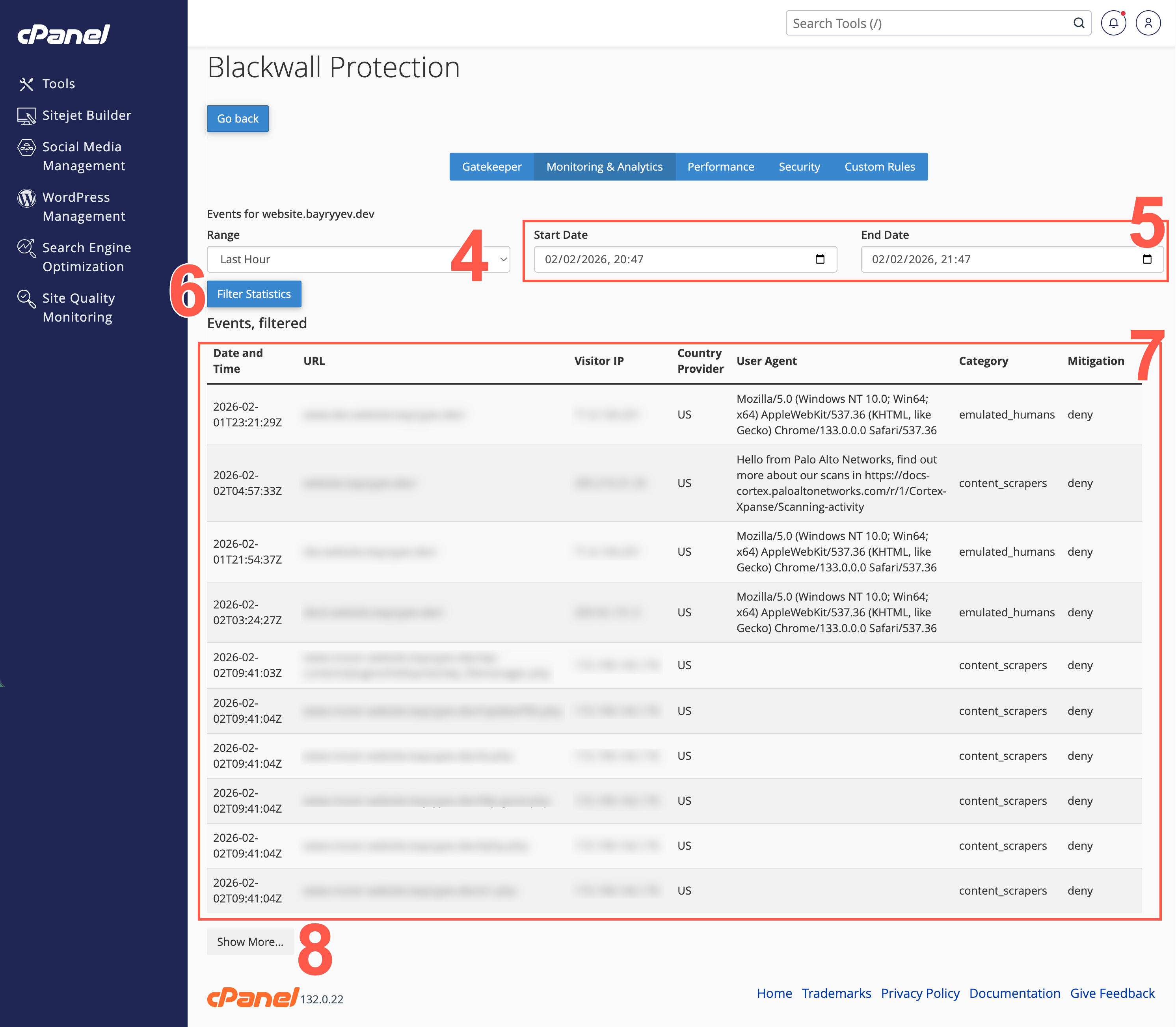The height and width of the screenshot is (1027, 1176).
Task: Click the User Agent column header
Action: (767, 361)
